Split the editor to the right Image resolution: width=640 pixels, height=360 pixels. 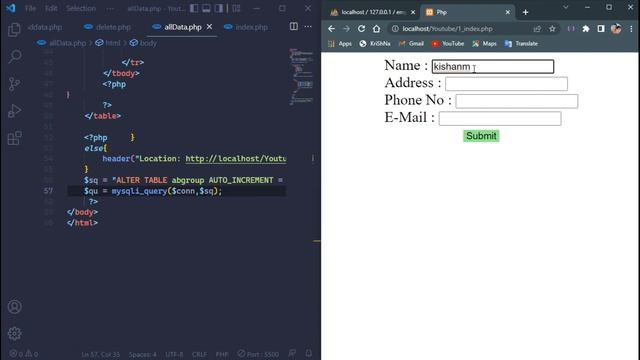click(x=293, y=27)
